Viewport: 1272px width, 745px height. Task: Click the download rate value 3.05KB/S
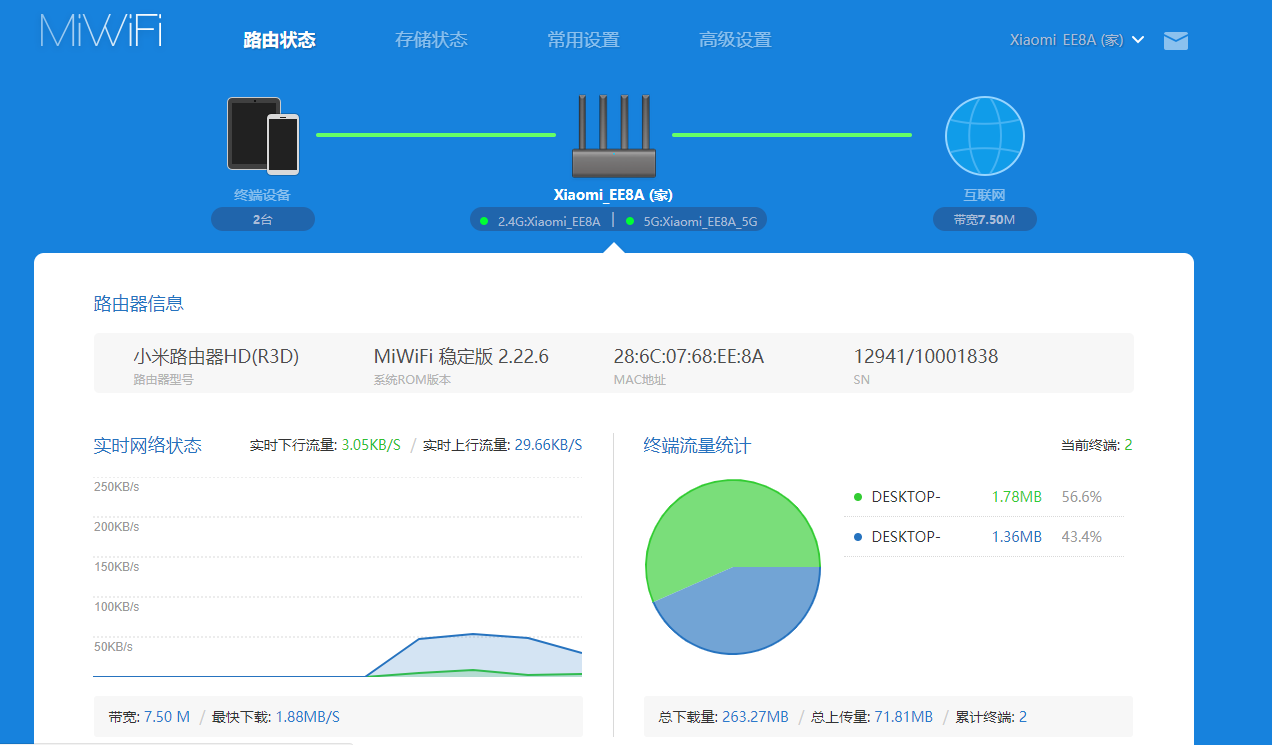click(x=371, y=445)
